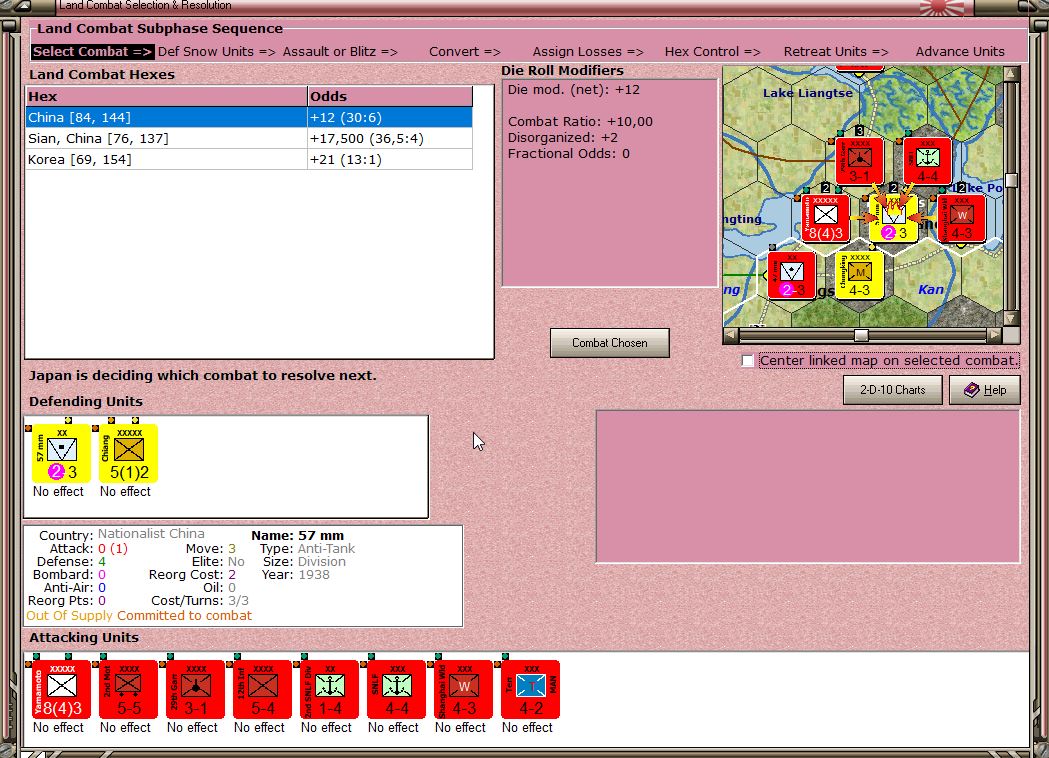The image size is (1049, 758).
Task: Click map horizontal scrollbar right arrow
Action: [995, 335]
